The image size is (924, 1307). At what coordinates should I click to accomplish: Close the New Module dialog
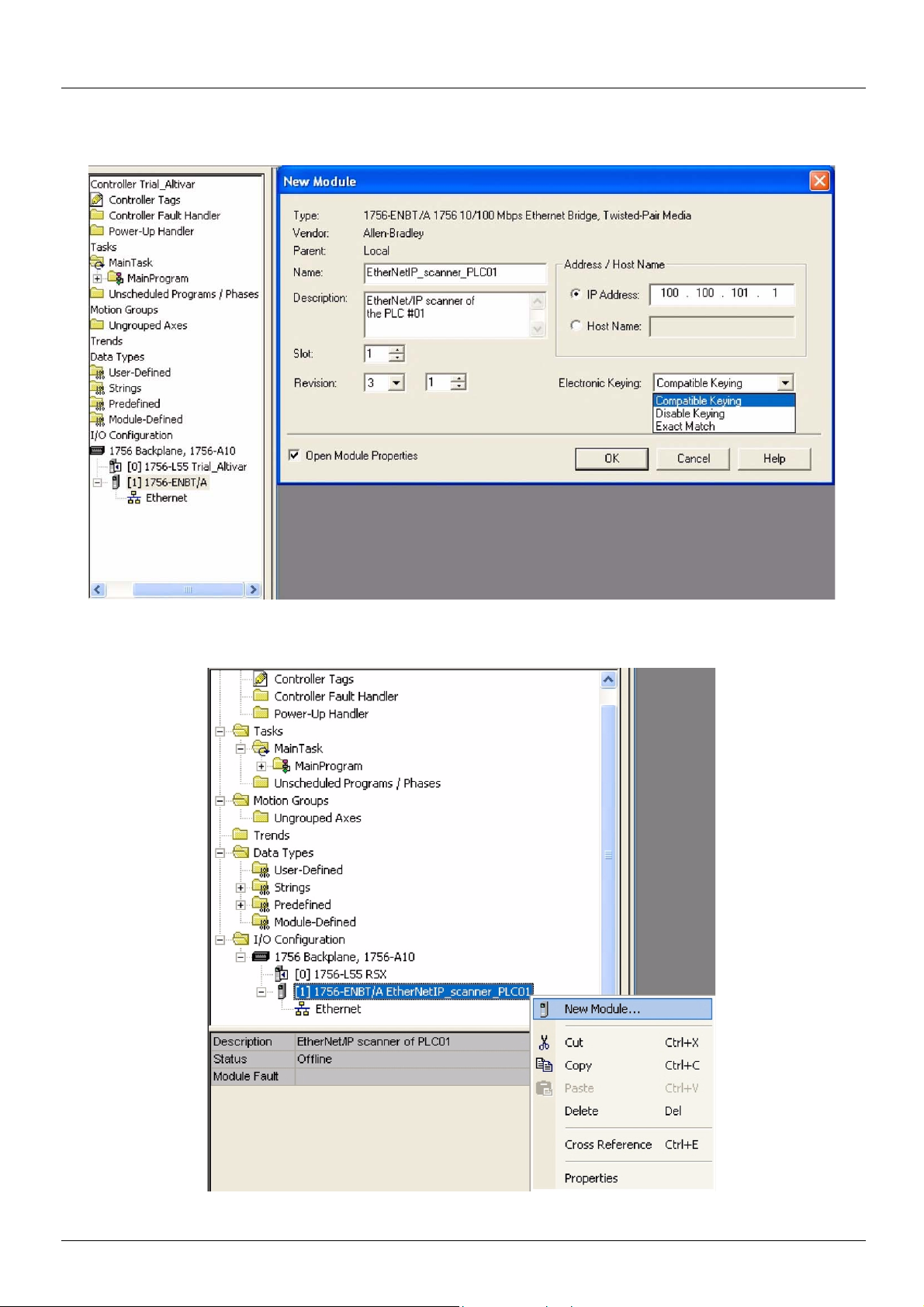(819, 181)
